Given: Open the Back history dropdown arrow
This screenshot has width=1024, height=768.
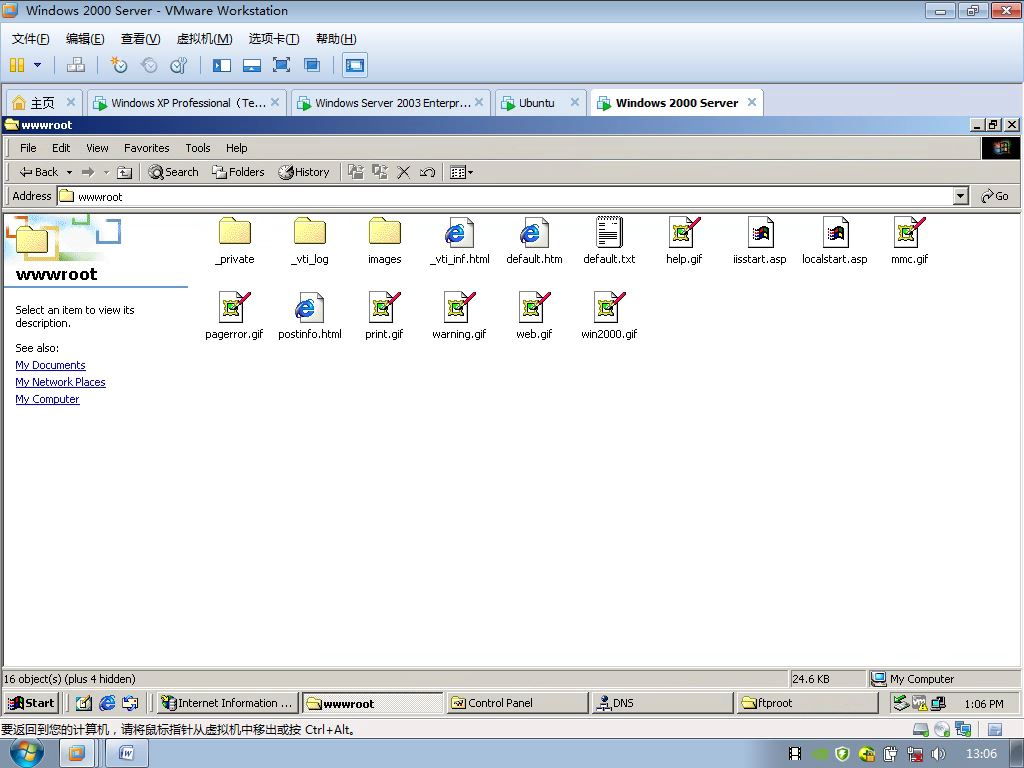Looking at the screenshot, I should 69,172.
